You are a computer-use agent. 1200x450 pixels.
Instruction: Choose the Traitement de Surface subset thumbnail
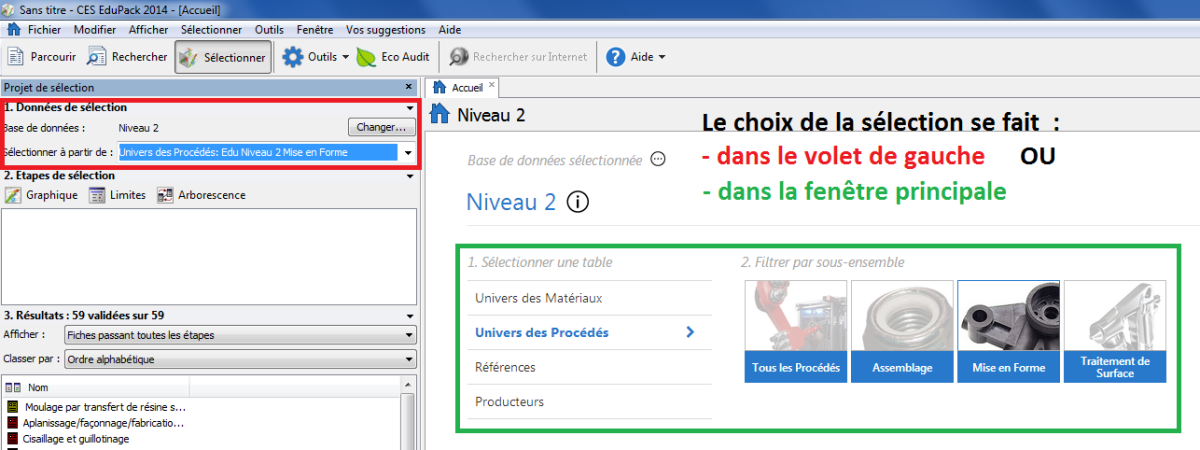tap(1115, 331)
